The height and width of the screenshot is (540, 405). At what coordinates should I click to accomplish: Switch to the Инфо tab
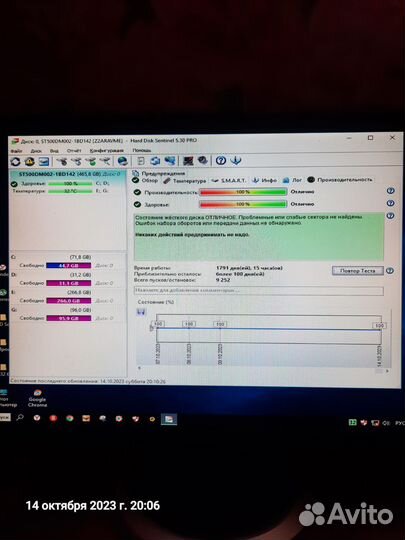(x=264, y=180)
